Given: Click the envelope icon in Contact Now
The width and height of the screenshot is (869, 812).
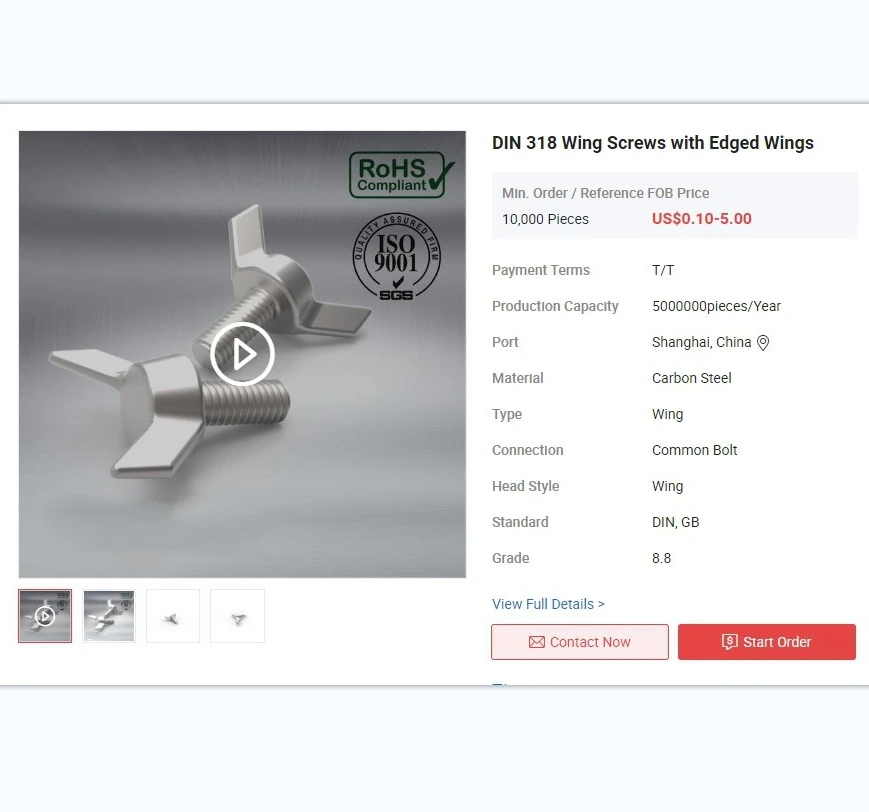Looking at the screenshot, I should tap(536, 642).
